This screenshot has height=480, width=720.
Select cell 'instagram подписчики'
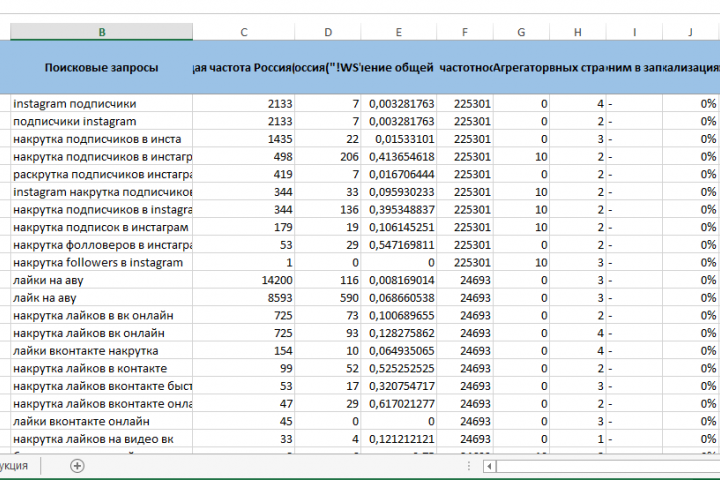[101, 103]
